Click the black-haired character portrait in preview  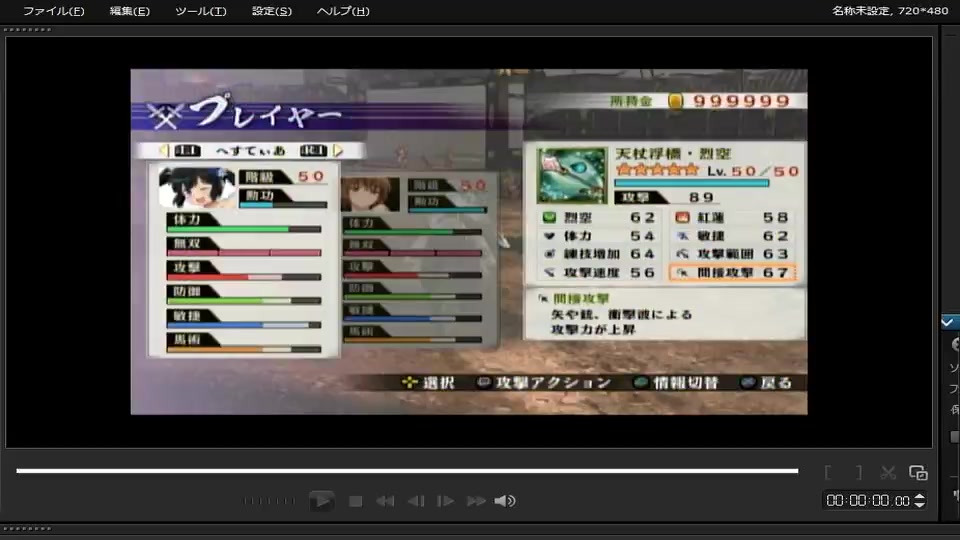coord(197,187)
